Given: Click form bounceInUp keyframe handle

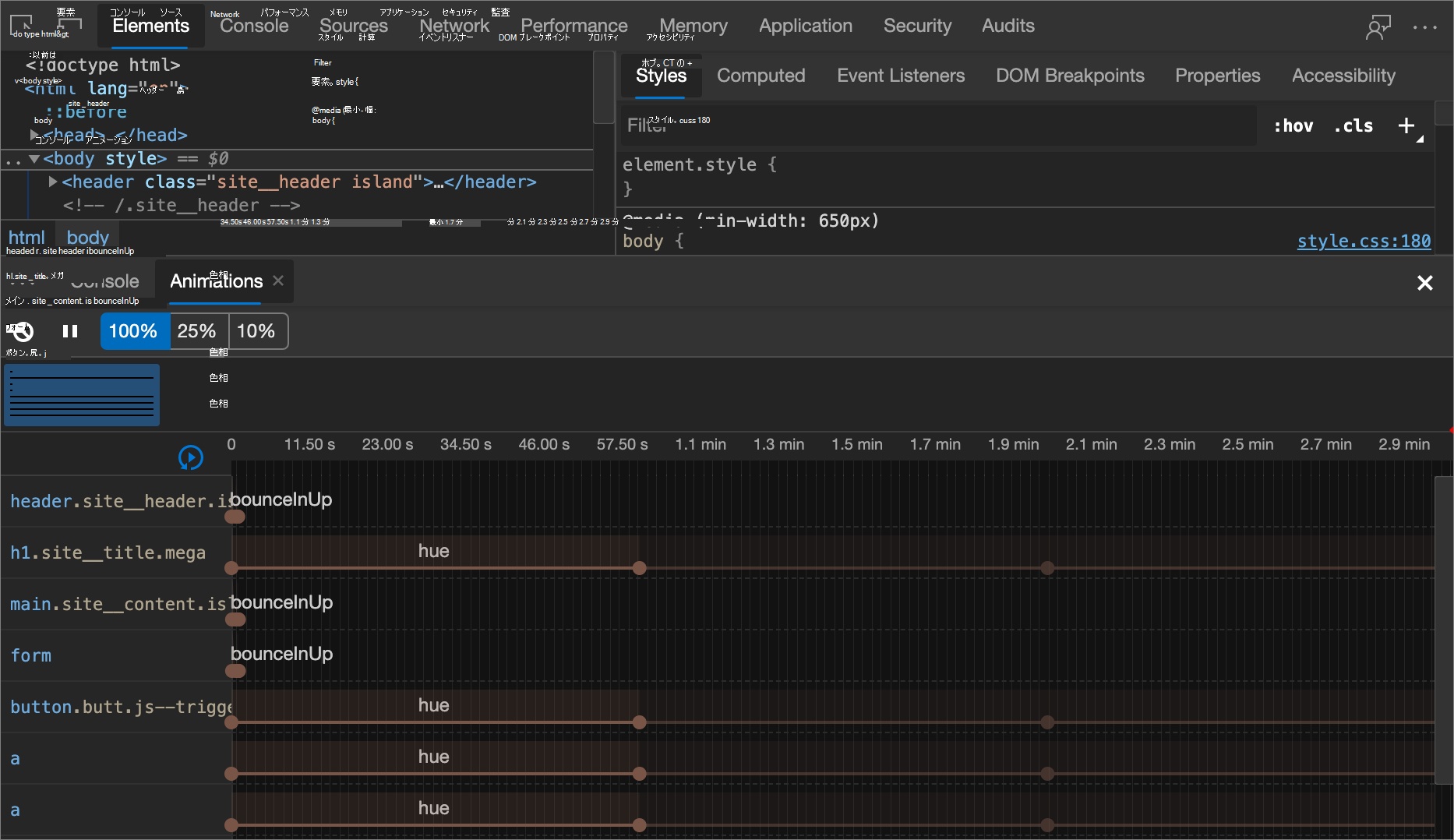Looking at the screenshot, I should tap(235, 671).
